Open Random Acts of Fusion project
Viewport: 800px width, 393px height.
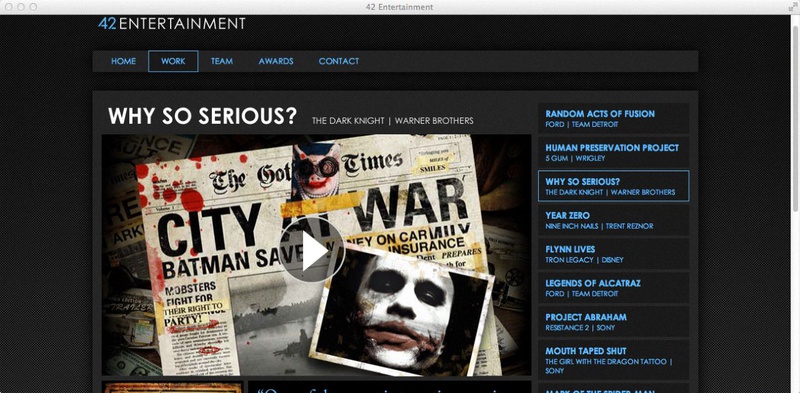614,118
